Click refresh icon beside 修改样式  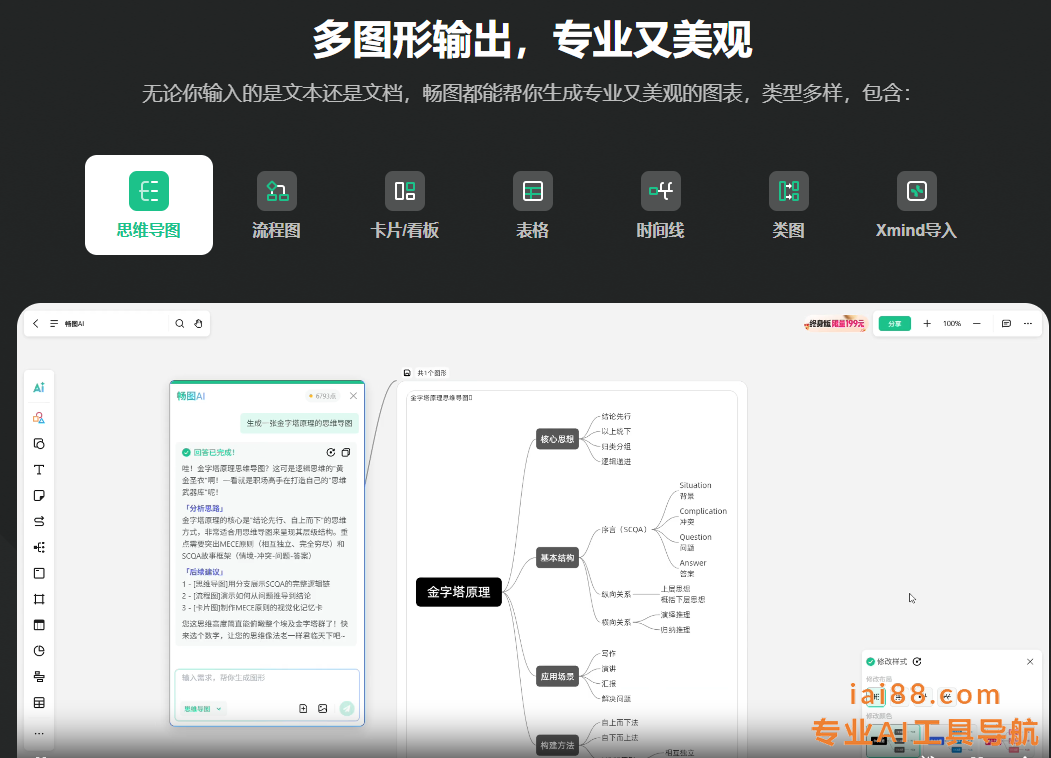tap(917, 661)
